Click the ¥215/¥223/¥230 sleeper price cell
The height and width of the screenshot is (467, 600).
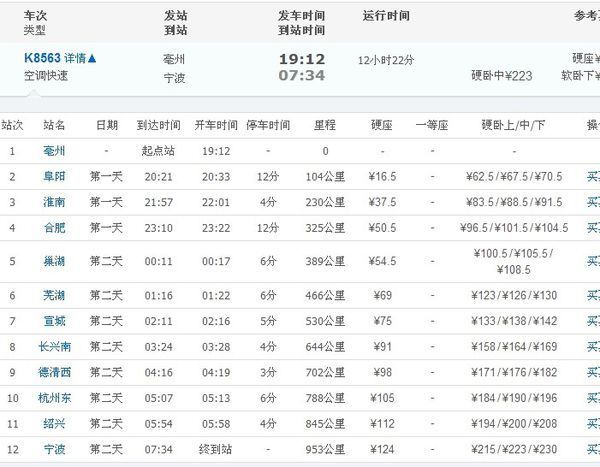pyautogui.click(x=514, y=449)
